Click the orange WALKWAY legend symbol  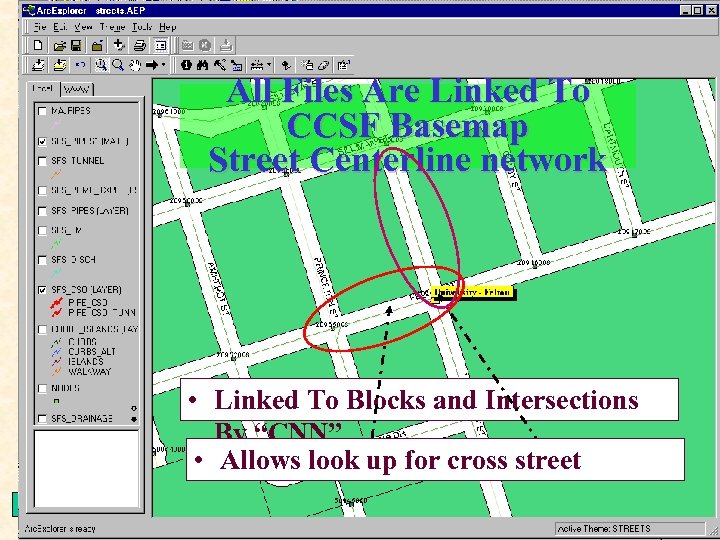pyautogui.click(x=56, y=371)
